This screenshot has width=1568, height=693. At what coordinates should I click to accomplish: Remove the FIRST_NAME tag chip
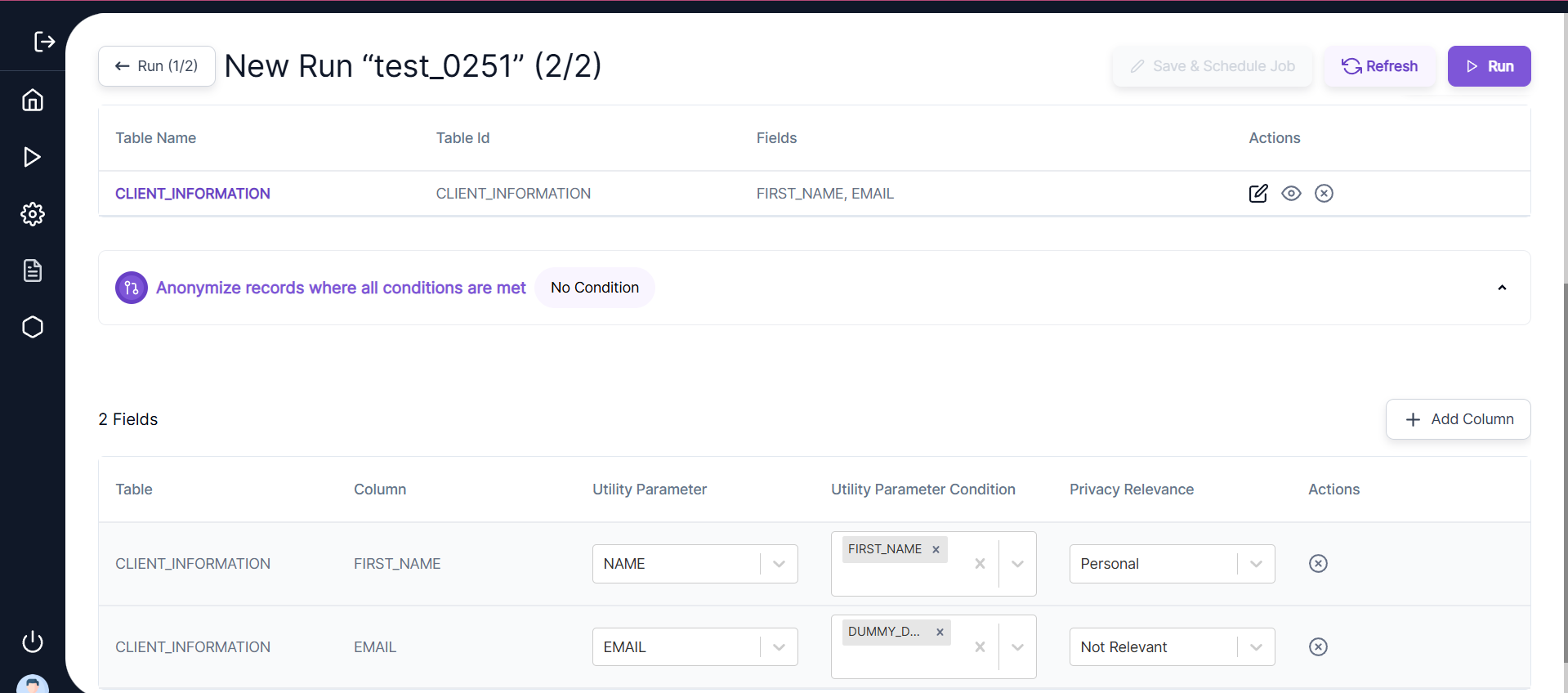pos(936,550)
